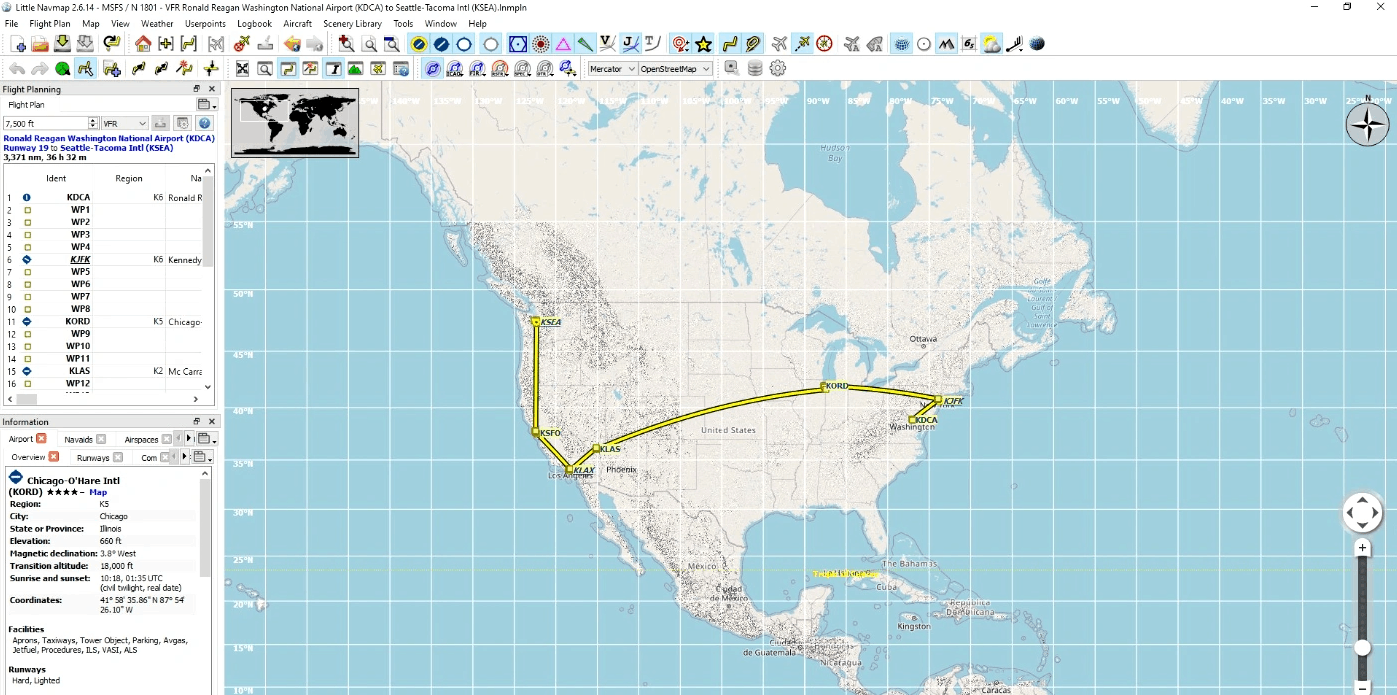The width and height of the screenshot is (1397, 695).
Task: Save the current flight plan
Action: [x=62, y=44]
